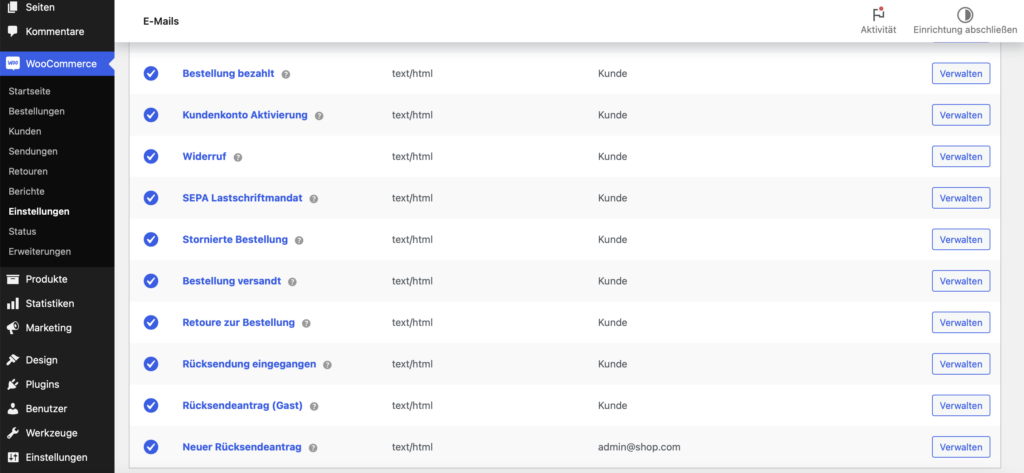Screen dimensions: 1024x473
Task: Go to Kunden submenu item
Action: [25, 131]
